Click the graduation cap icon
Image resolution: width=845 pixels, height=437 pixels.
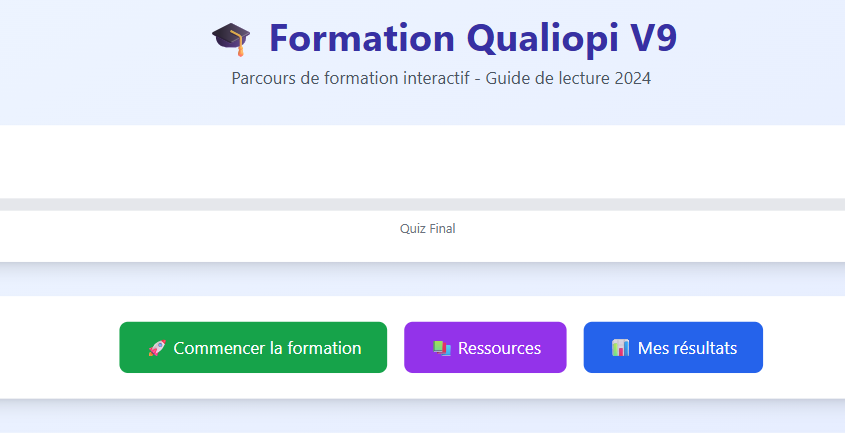coord(231,39)
